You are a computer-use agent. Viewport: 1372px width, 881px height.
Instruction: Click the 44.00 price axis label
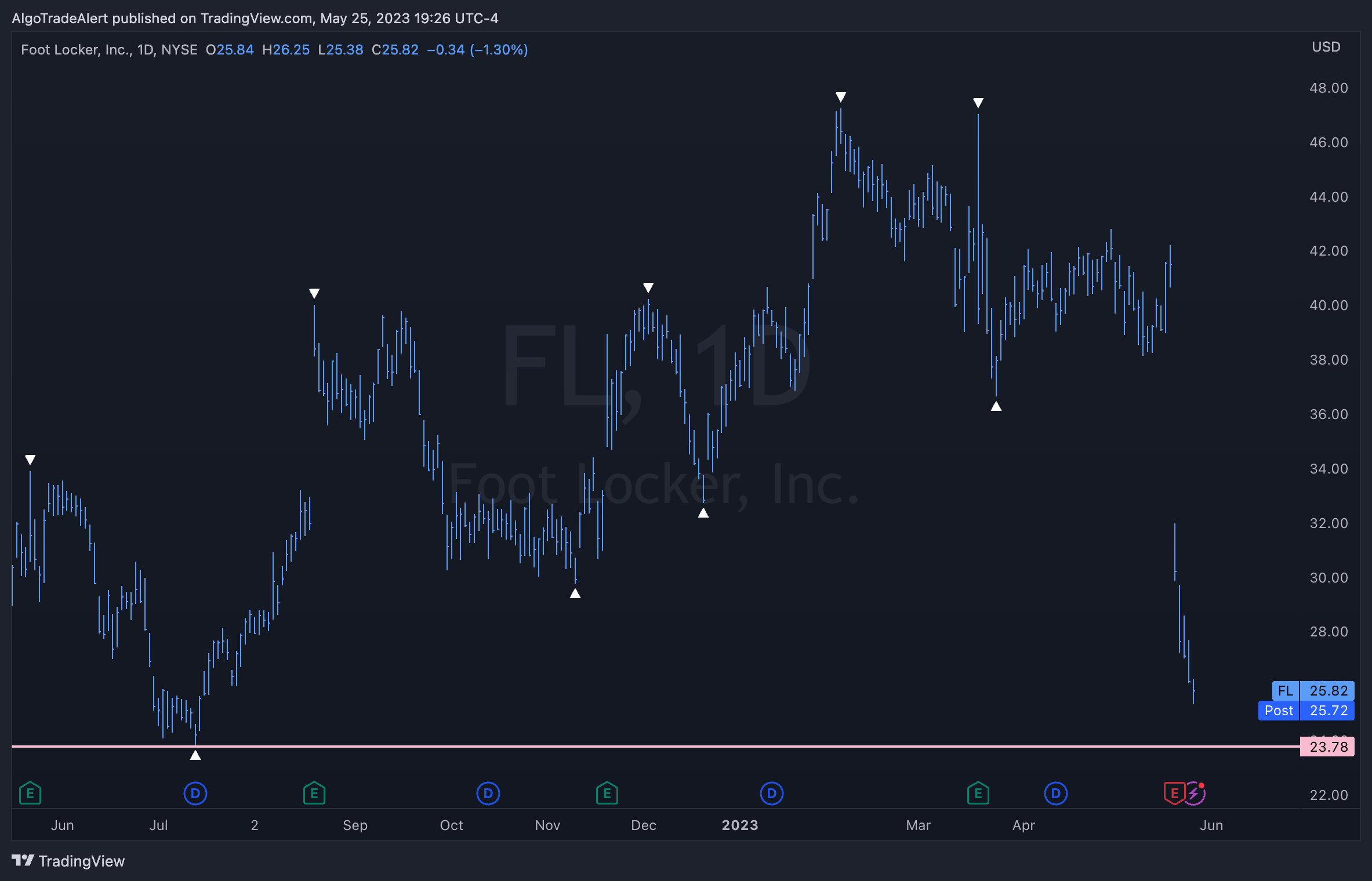point(1329,197)
